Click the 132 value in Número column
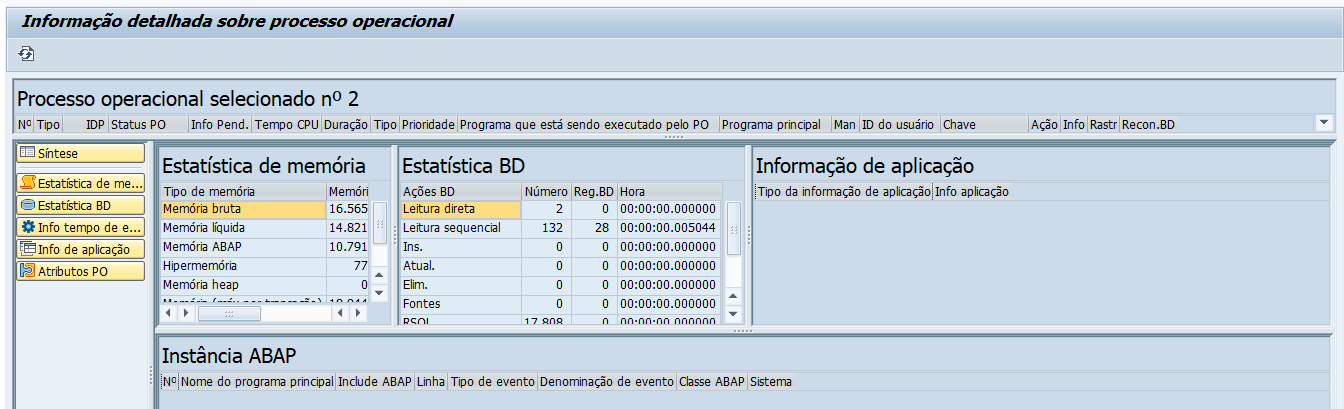Screen dimensions: 1344x409 (546, 228)
